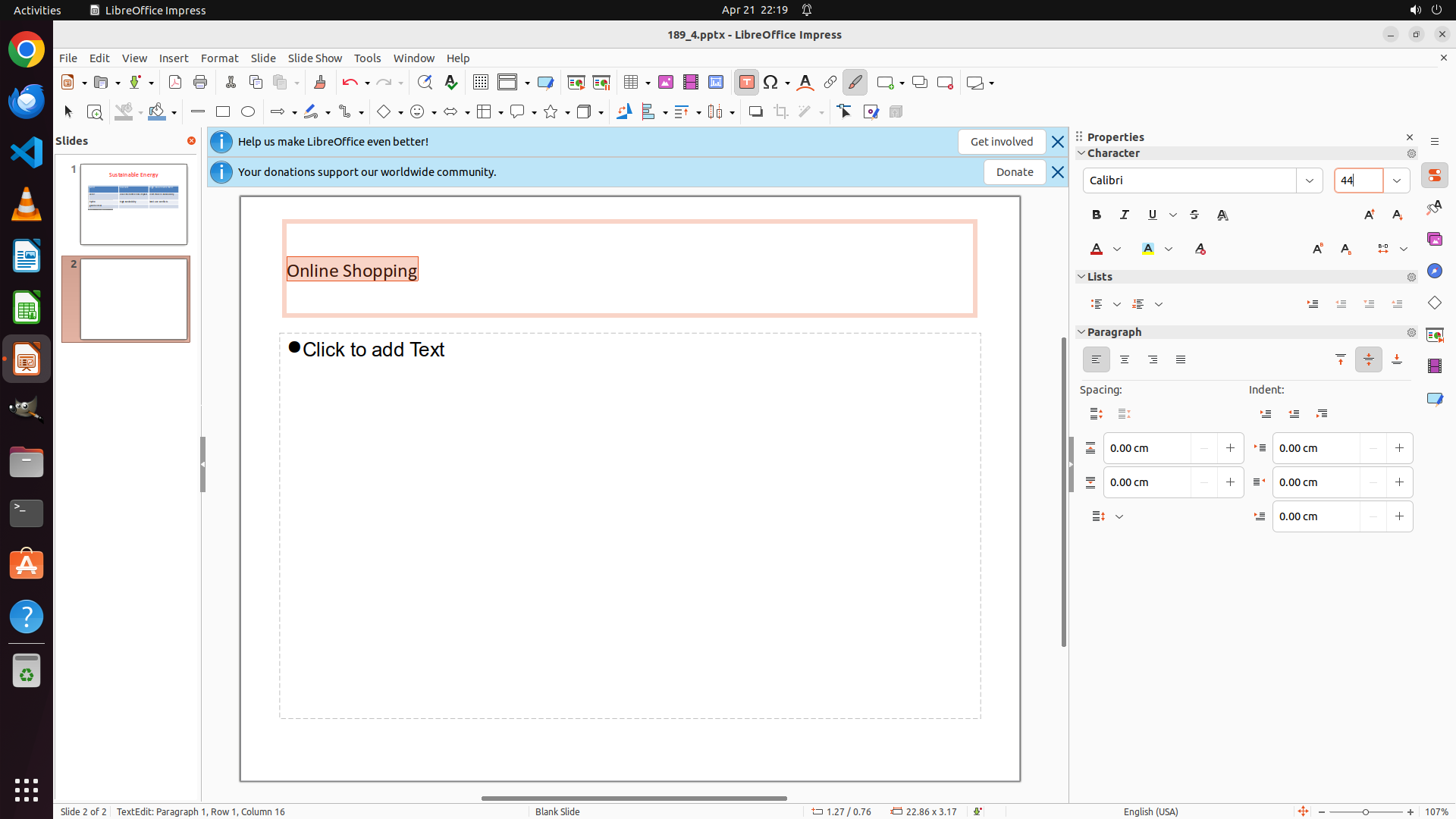Click the Insert Special Character icon
The image size is (1456, 819).
771,83
